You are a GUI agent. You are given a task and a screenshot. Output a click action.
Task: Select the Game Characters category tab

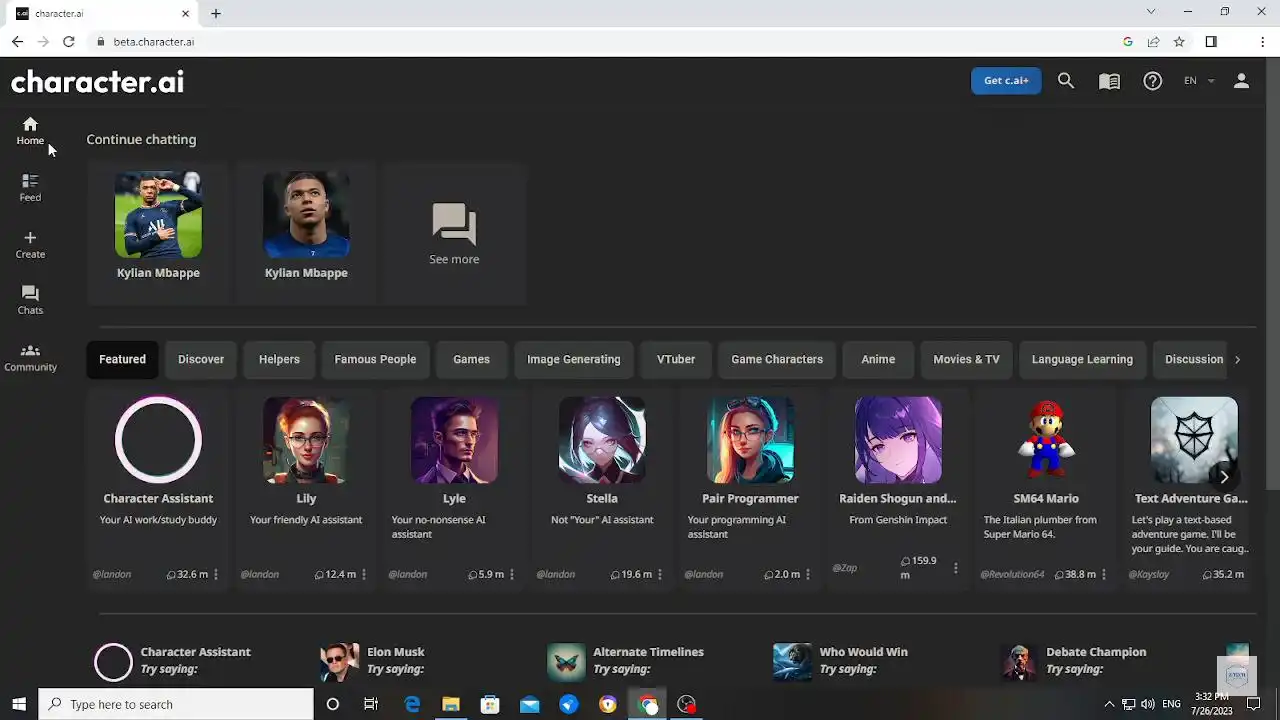(x=777, y=359)
